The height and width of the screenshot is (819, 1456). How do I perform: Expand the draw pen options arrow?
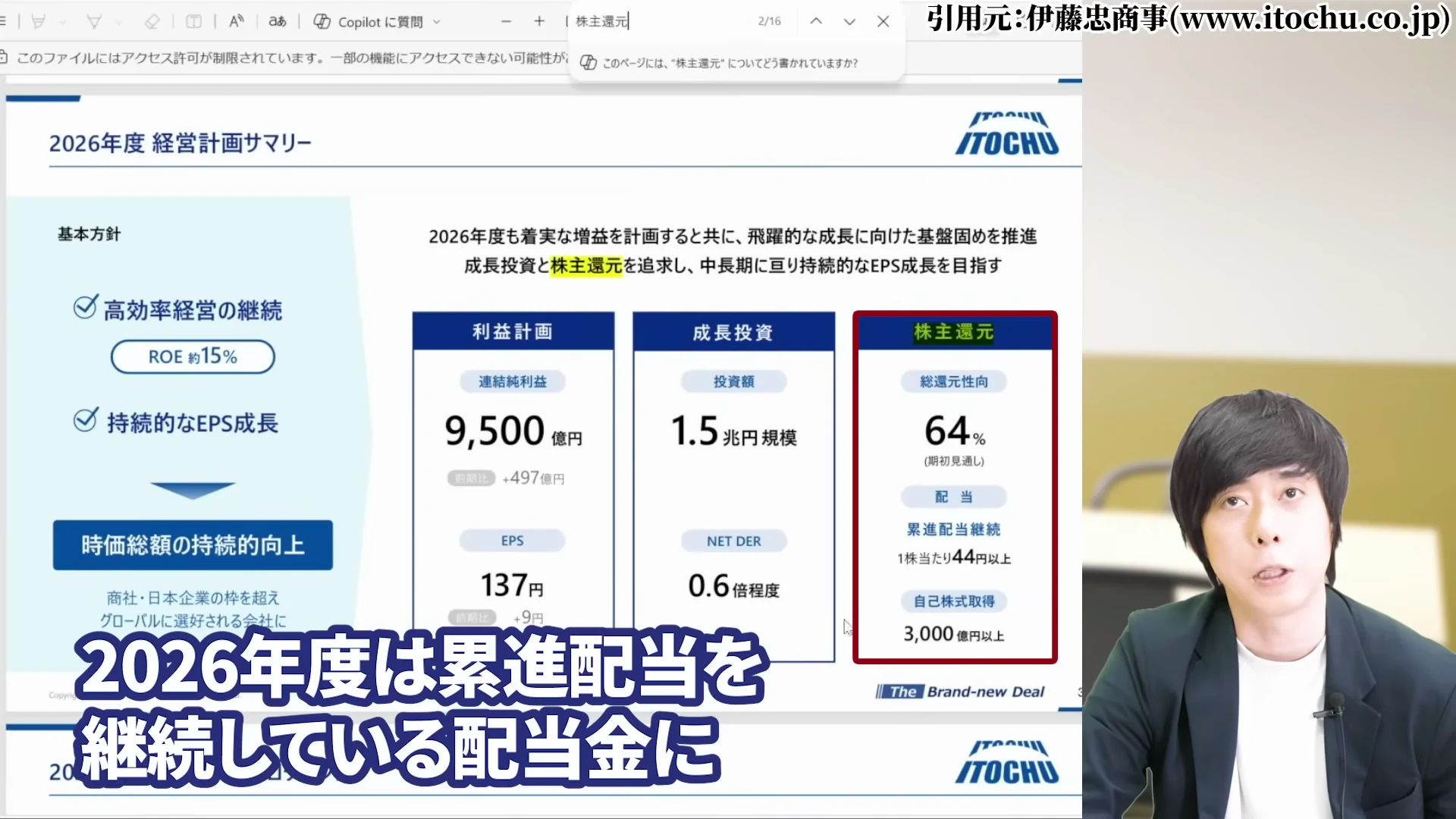pyautogui.click(x=118, y=23)
